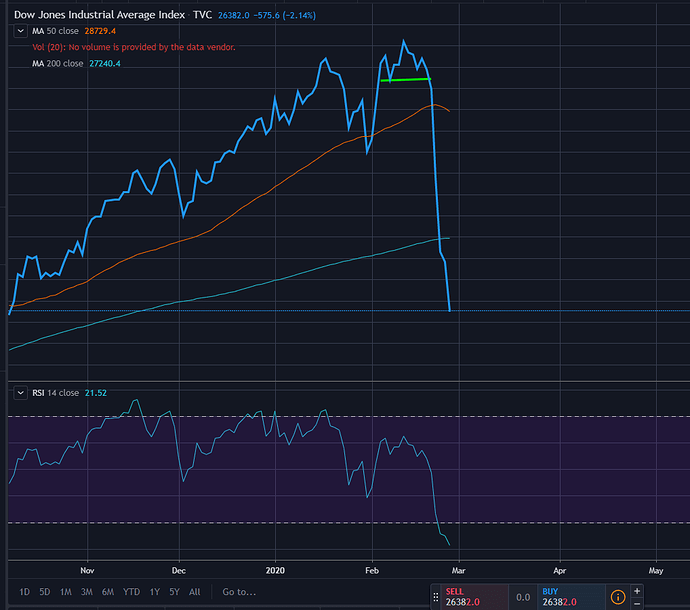Click the minus zoom-out button
690x610 pixels.
pos(637,603)
